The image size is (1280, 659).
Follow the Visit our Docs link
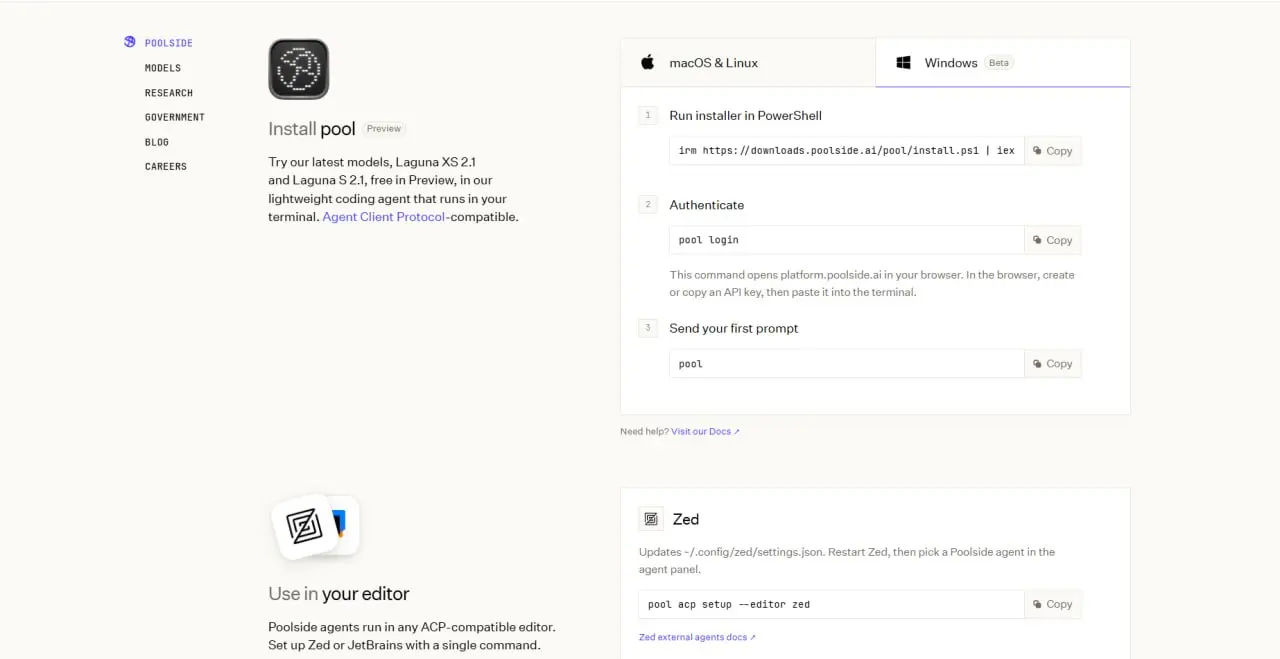(706, 432)
